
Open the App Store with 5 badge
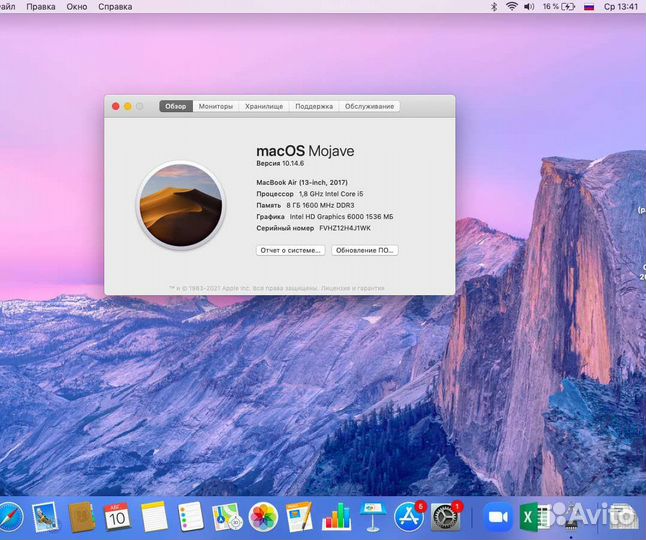coord(409,516)
